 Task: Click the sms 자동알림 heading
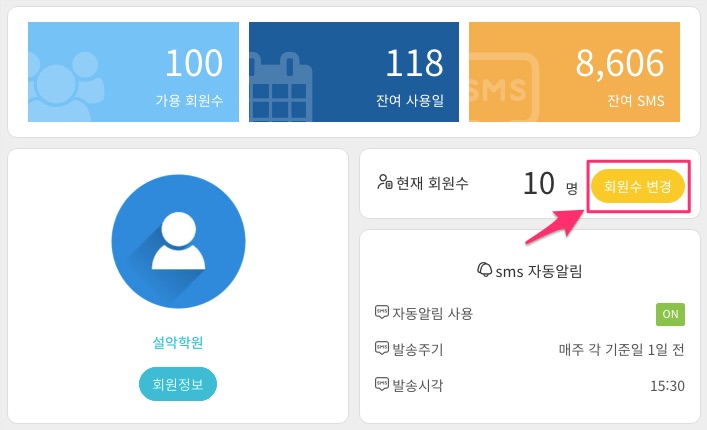pos(538,271)
